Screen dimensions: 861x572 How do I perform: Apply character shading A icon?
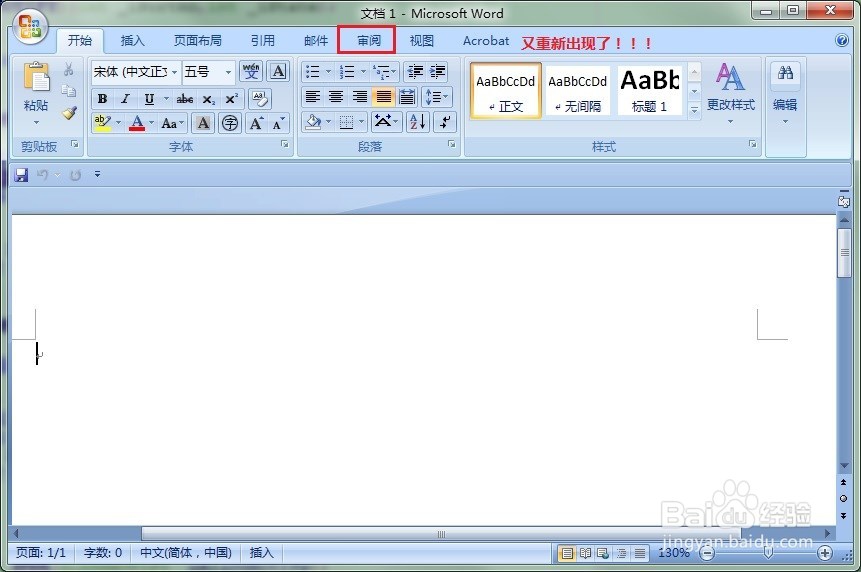tap(203, 123)
